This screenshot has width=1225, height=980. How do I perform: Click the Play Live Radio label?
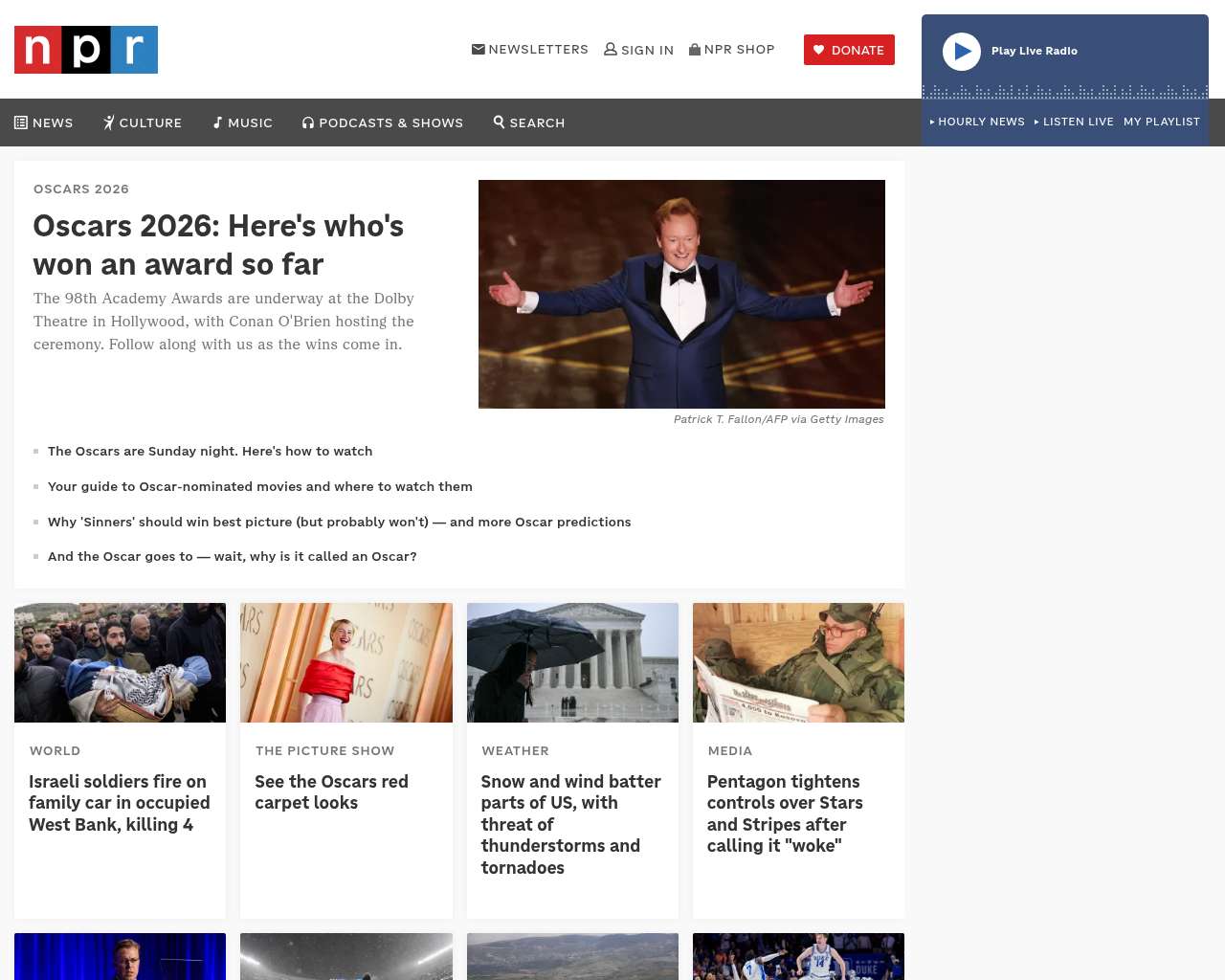pyautogui.click(x=1035, y=51)
